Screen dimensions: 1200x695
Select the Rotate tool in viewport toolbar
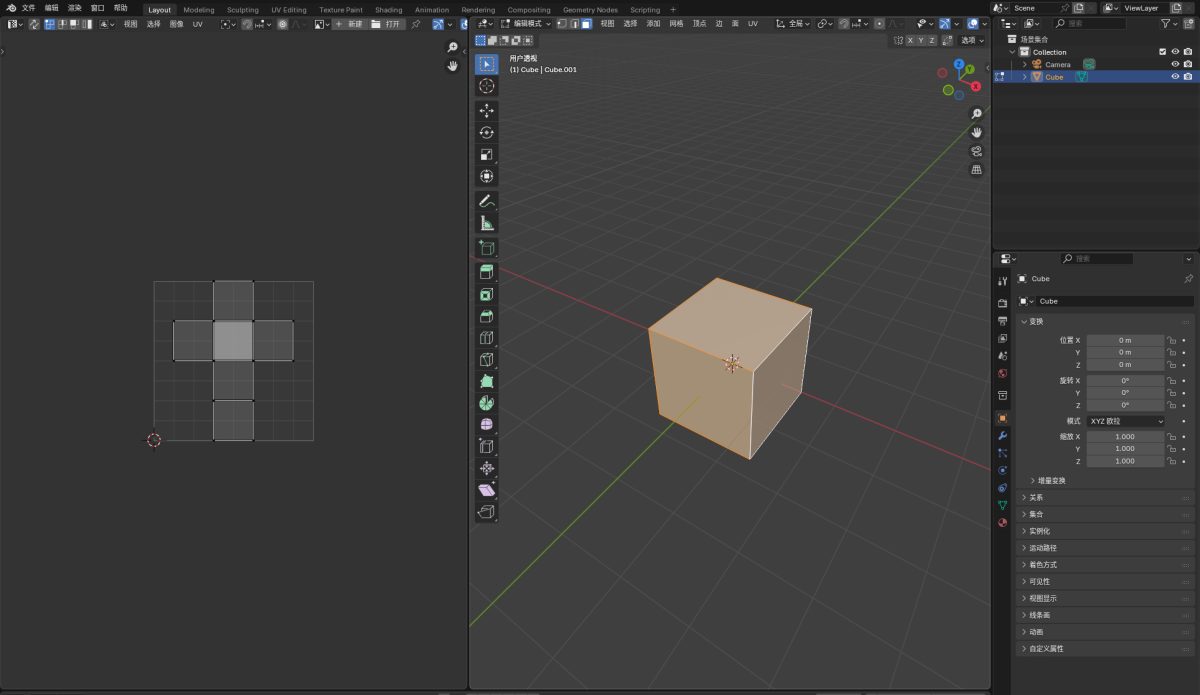[486, 132]
